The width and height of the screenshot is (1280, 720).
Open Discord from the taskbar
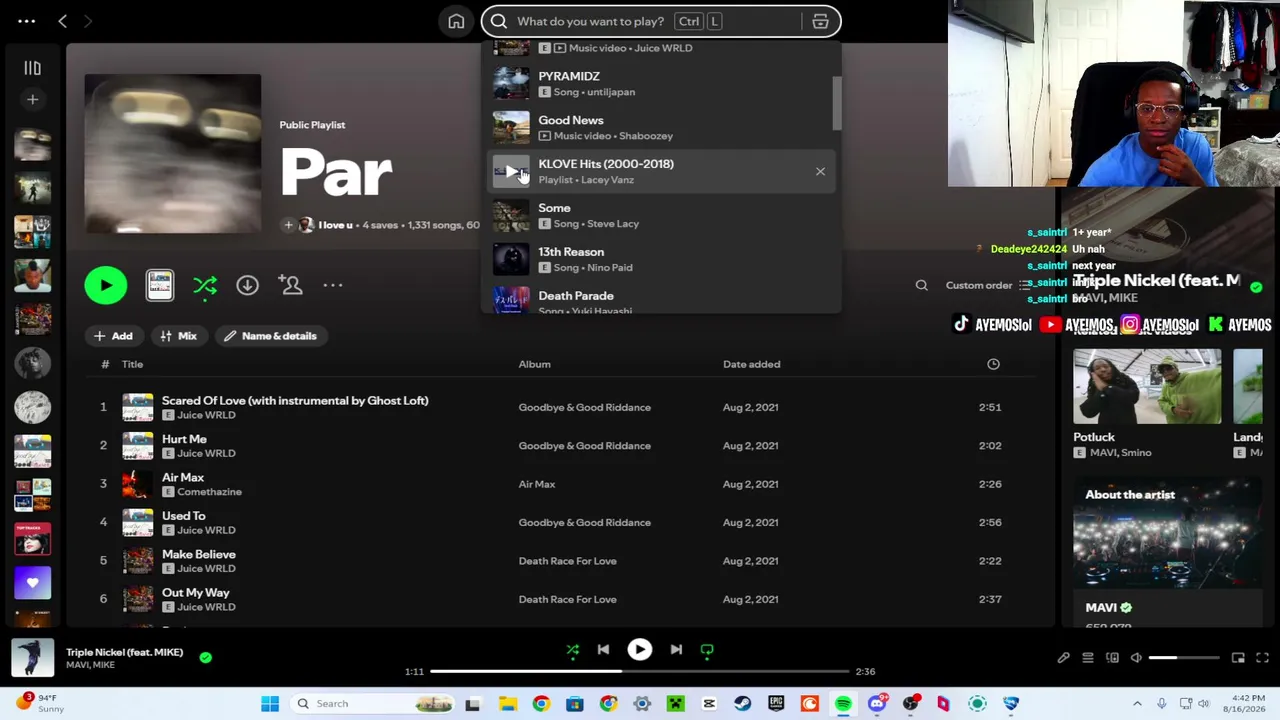click(x=877, y=704)
